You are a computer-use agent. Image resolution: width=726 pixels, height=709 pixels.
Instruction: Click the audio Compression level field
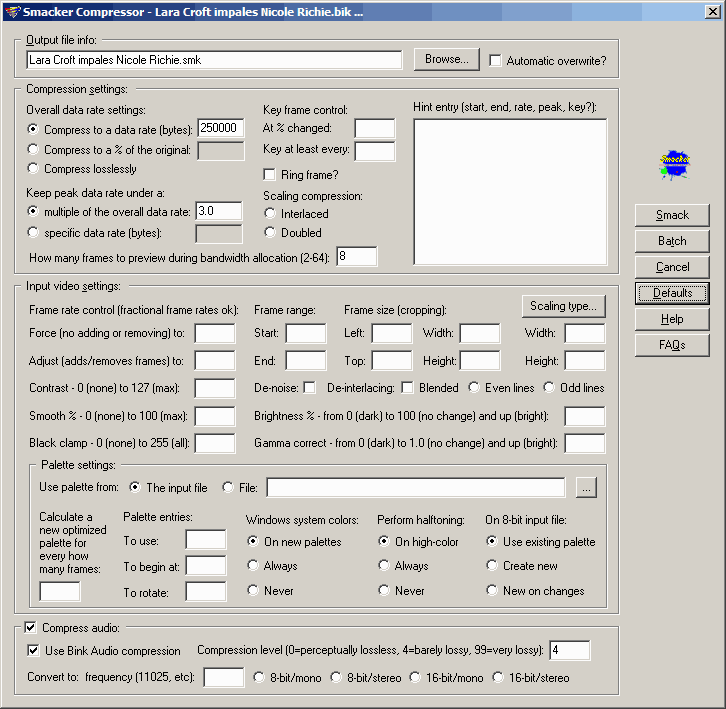(x=570, y=650)
